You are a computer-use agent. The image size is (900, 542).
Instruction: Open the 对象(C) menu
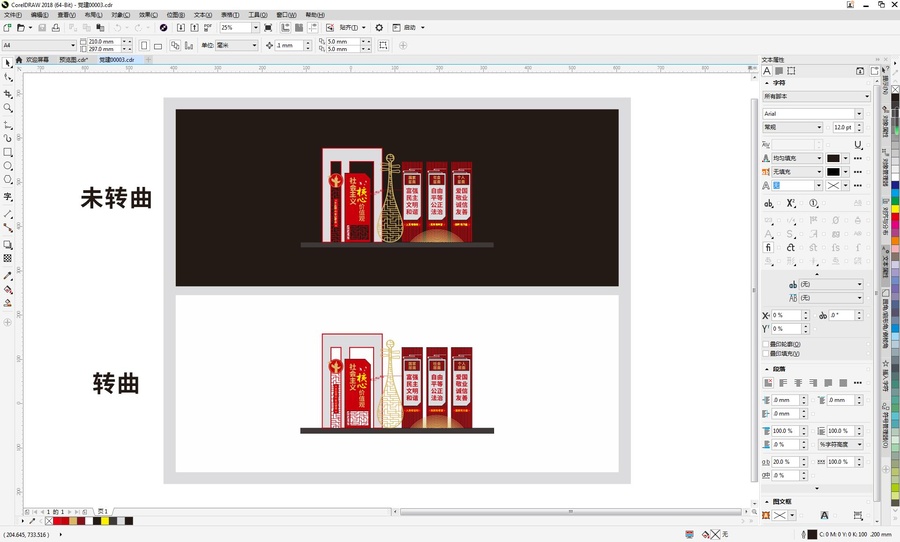click(x=121, y=15)
